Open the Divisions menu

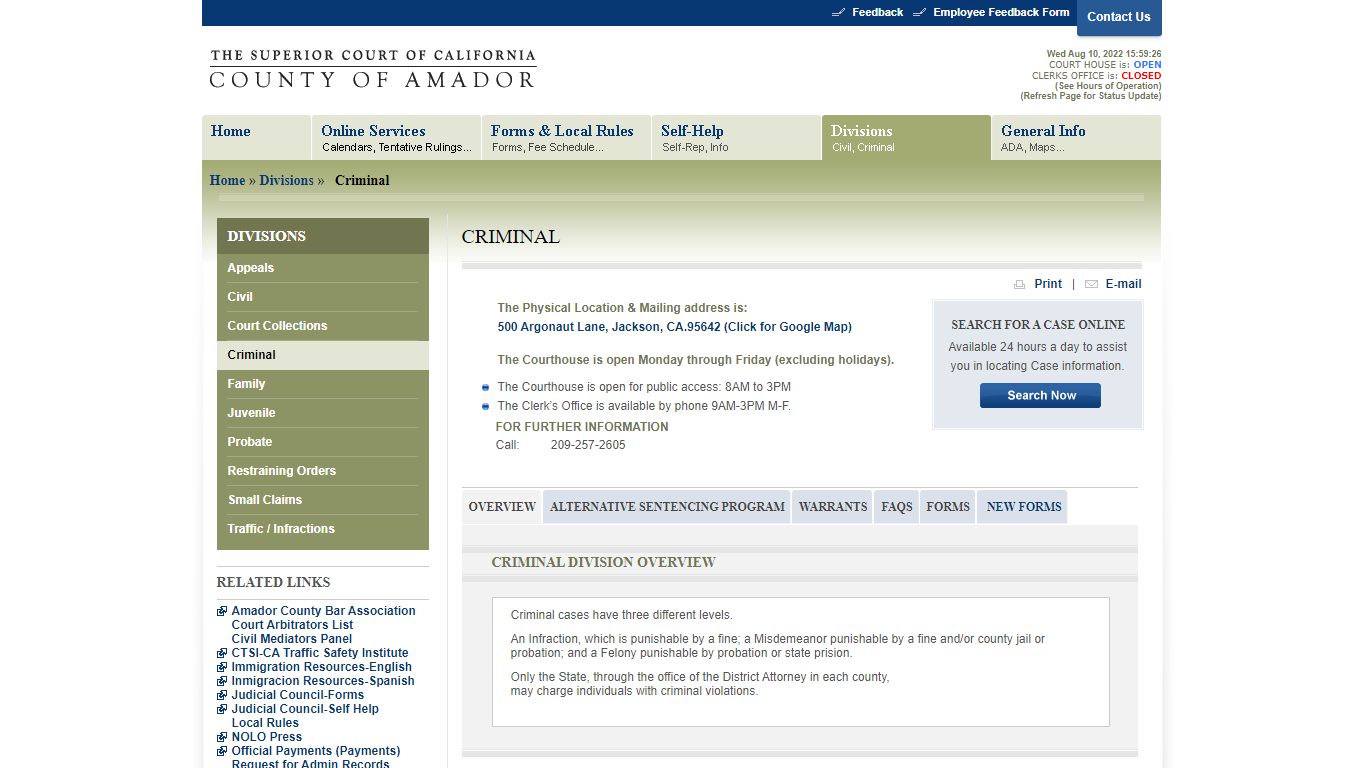coord(906,138)
